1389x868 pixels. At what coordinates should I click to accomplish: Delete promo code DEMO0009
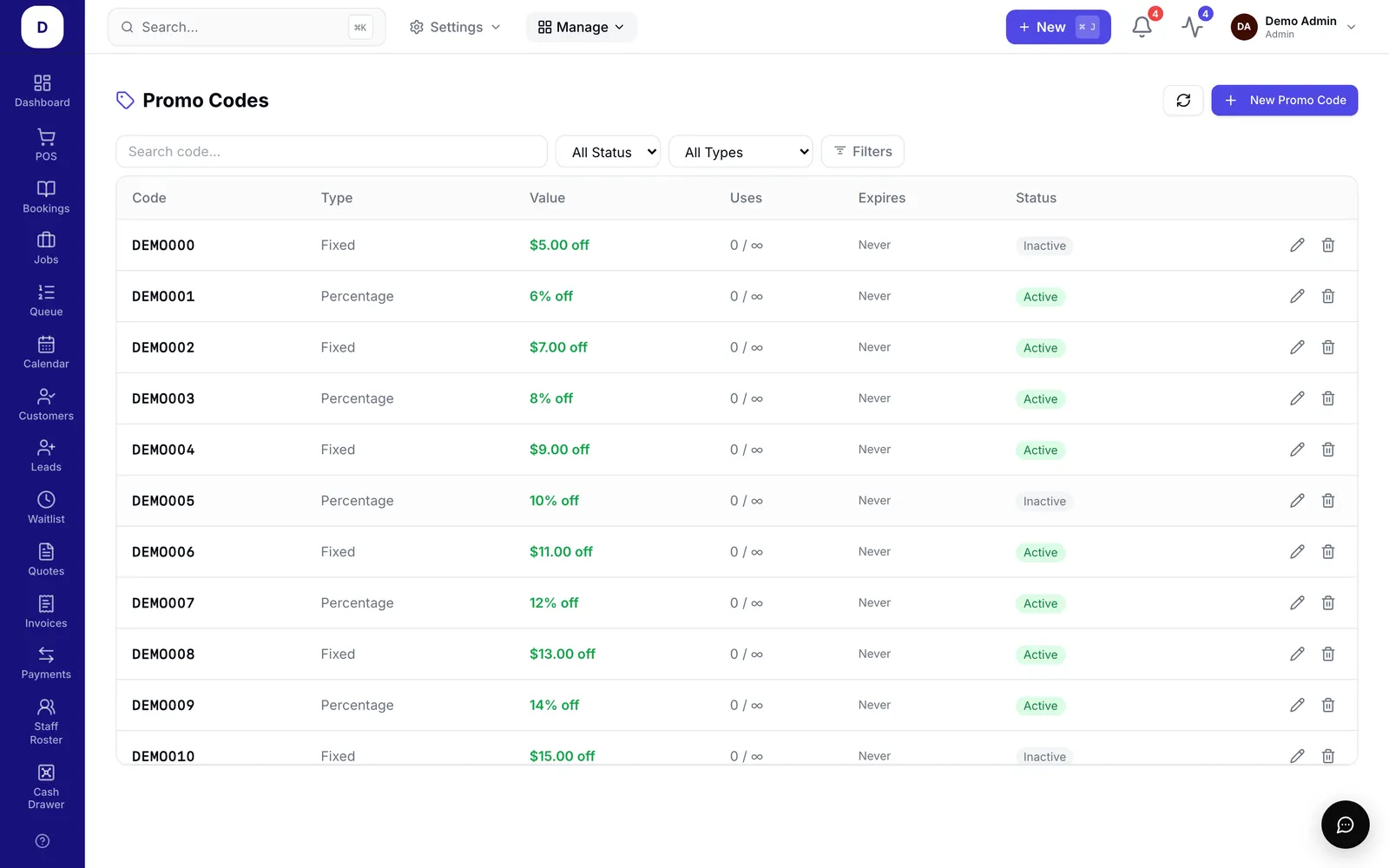pos(1328,706)
